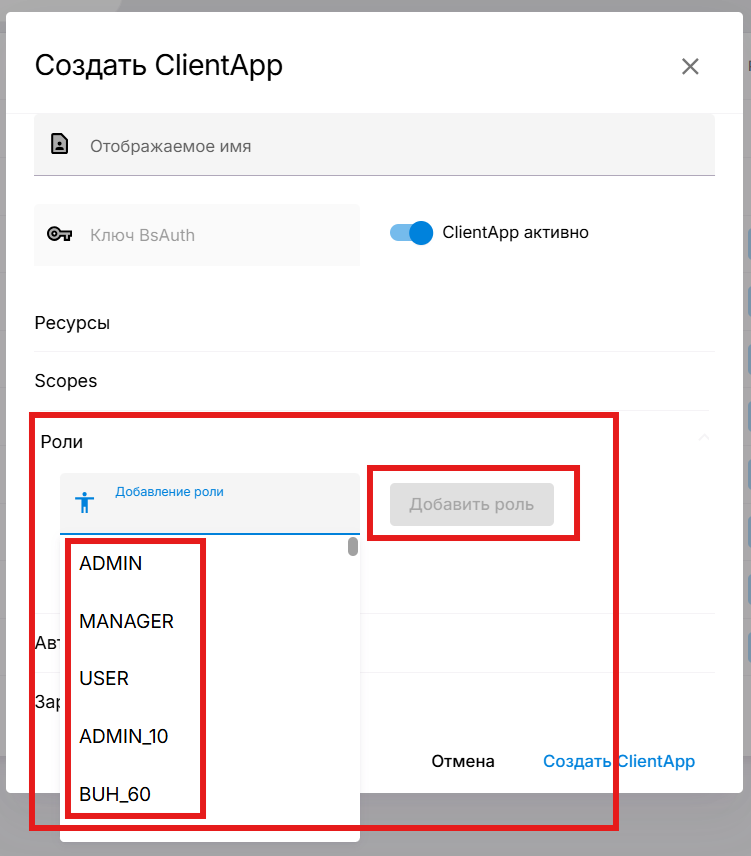Click the Создать ClientApp submit button
The image size is (751, 856).
coord(619,761)
